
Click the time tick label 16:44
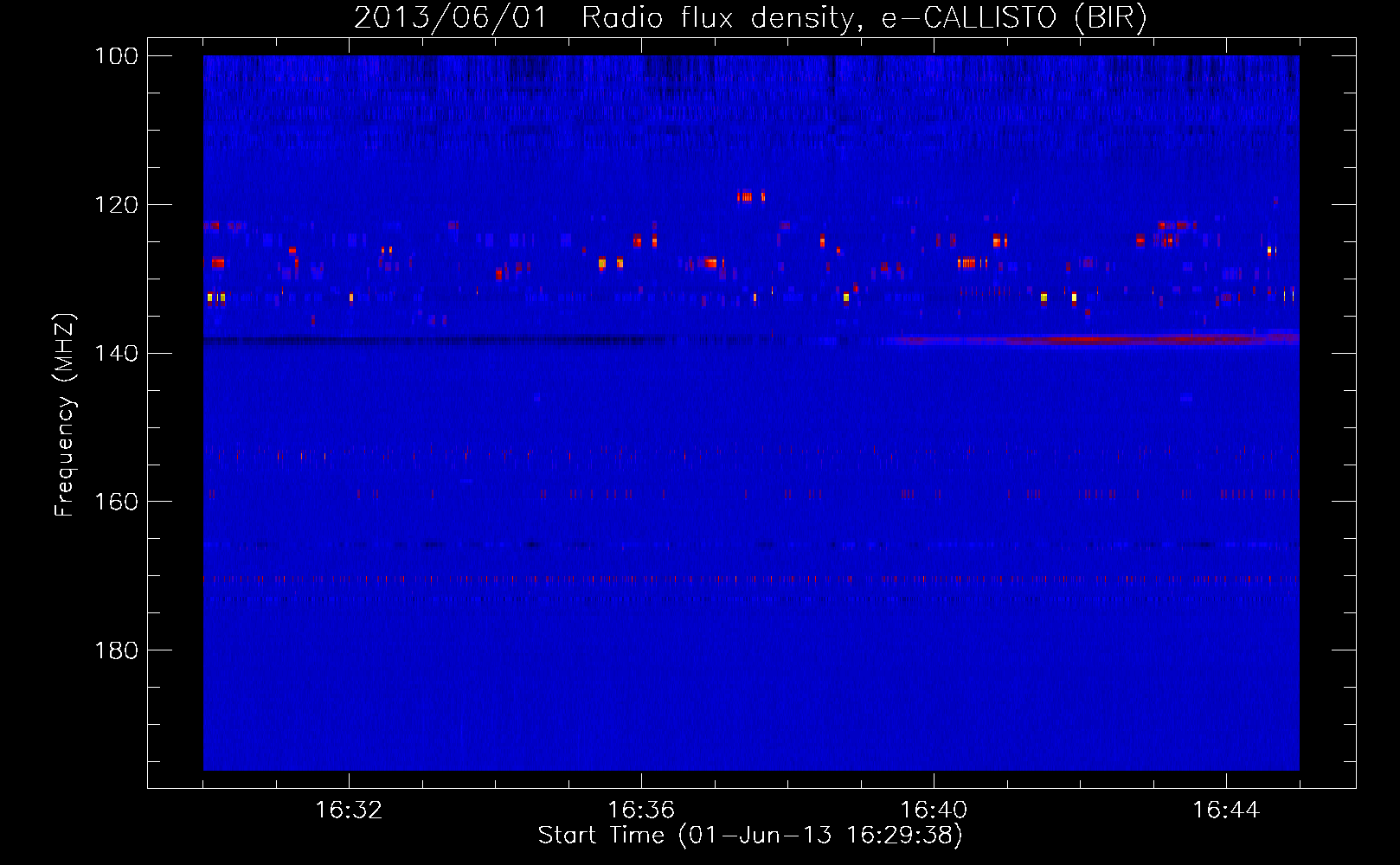pos(1226,811)
